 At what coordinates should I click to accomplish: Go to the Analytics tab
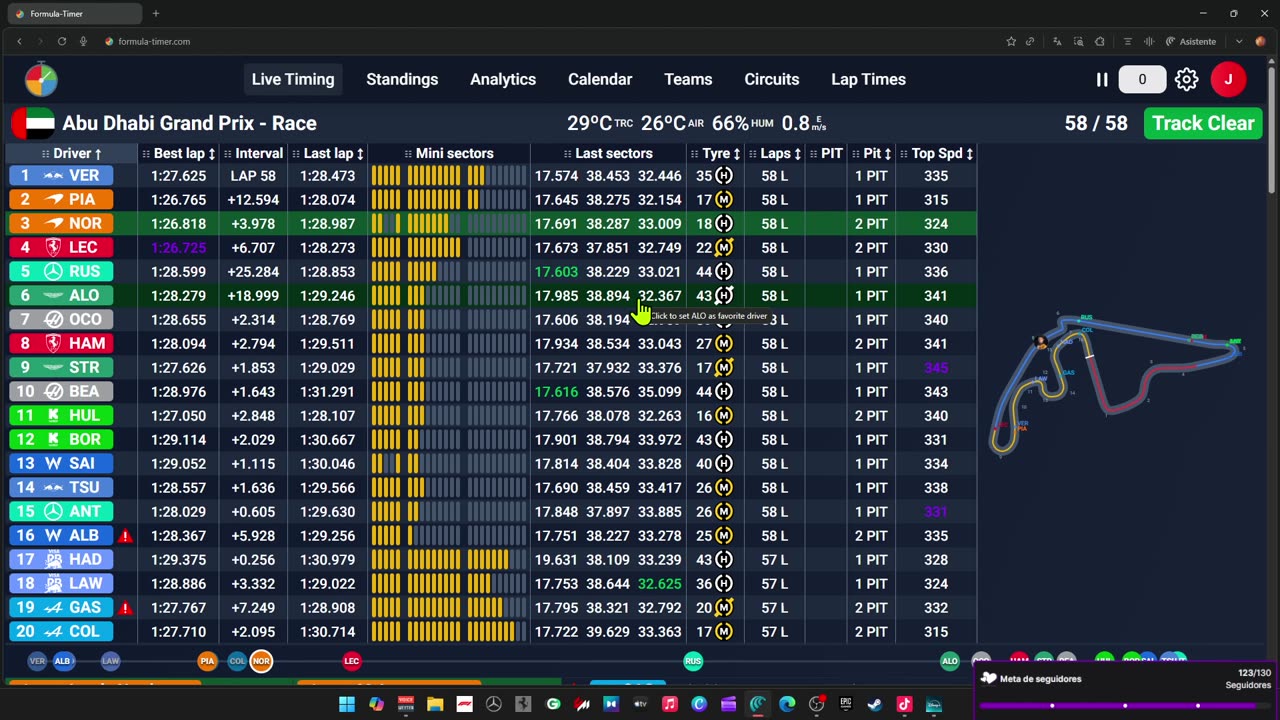coord(503,80)
